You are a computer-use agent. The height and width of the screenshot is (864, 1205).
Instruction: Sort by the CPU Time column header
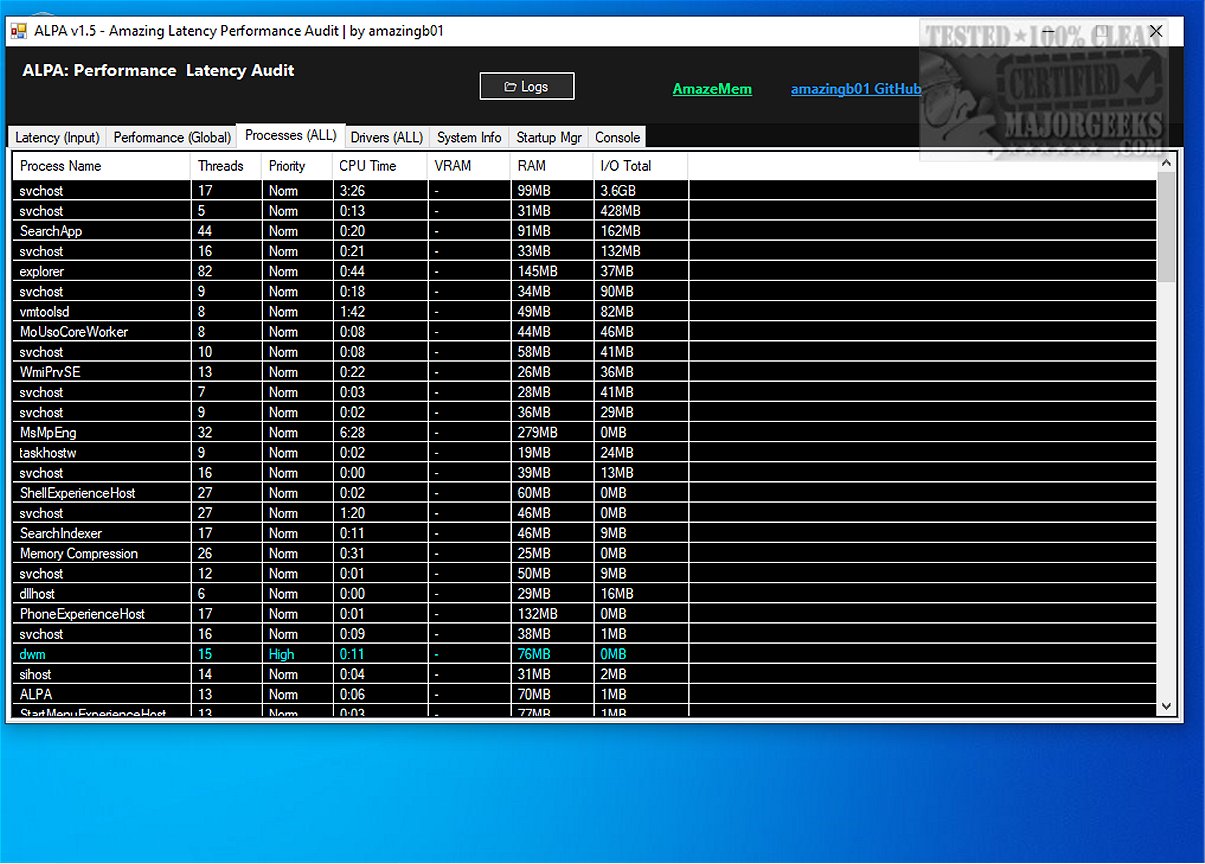point(380,166)
